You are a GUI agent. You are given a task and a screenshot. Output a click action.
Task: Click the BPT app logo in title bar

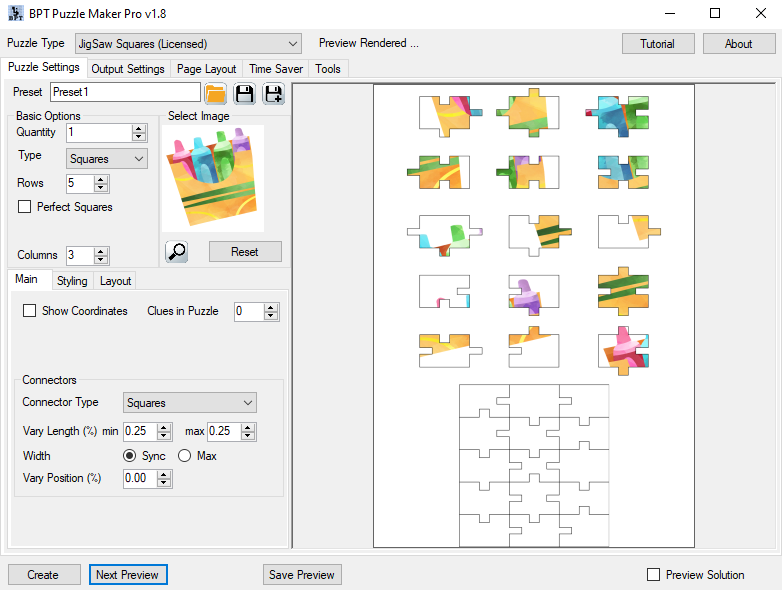[15, 14]
